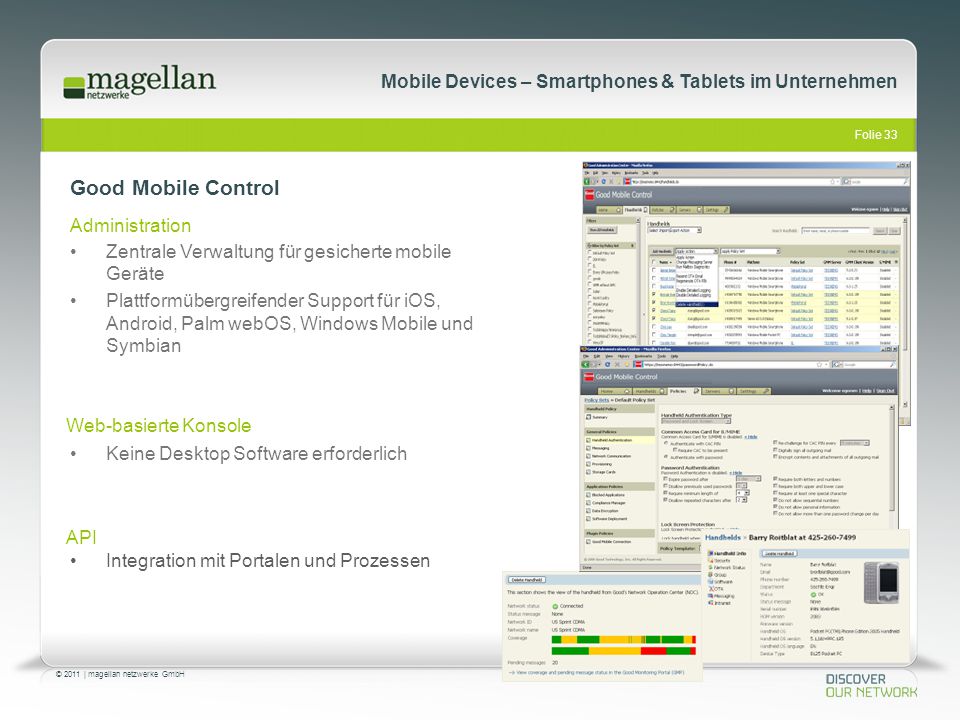
Task: Open Storage Cards under General Policies
Action: pos(599,472)
